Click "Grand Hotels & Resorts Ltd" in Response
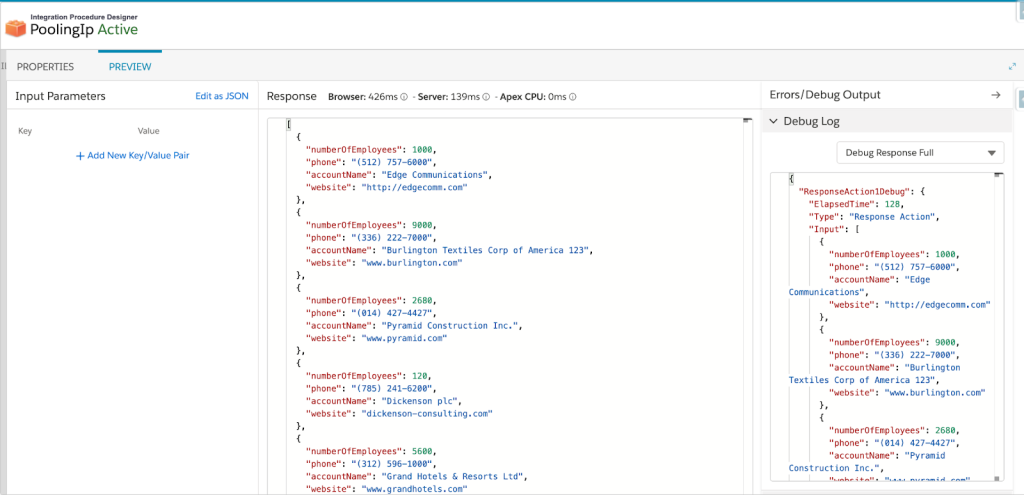The height and width of the screenshot is (495, 1024). 453,476
